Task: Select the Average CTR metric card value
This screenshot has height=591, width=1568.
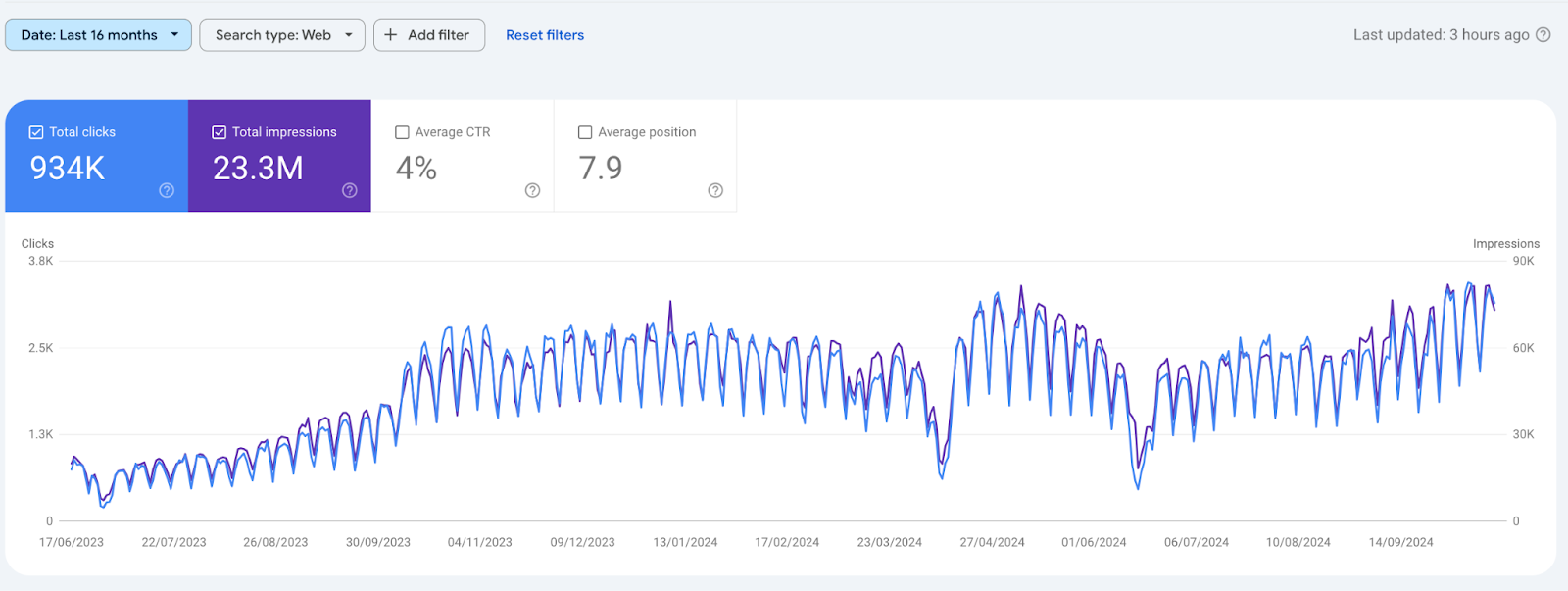Action: click(416, 169)
